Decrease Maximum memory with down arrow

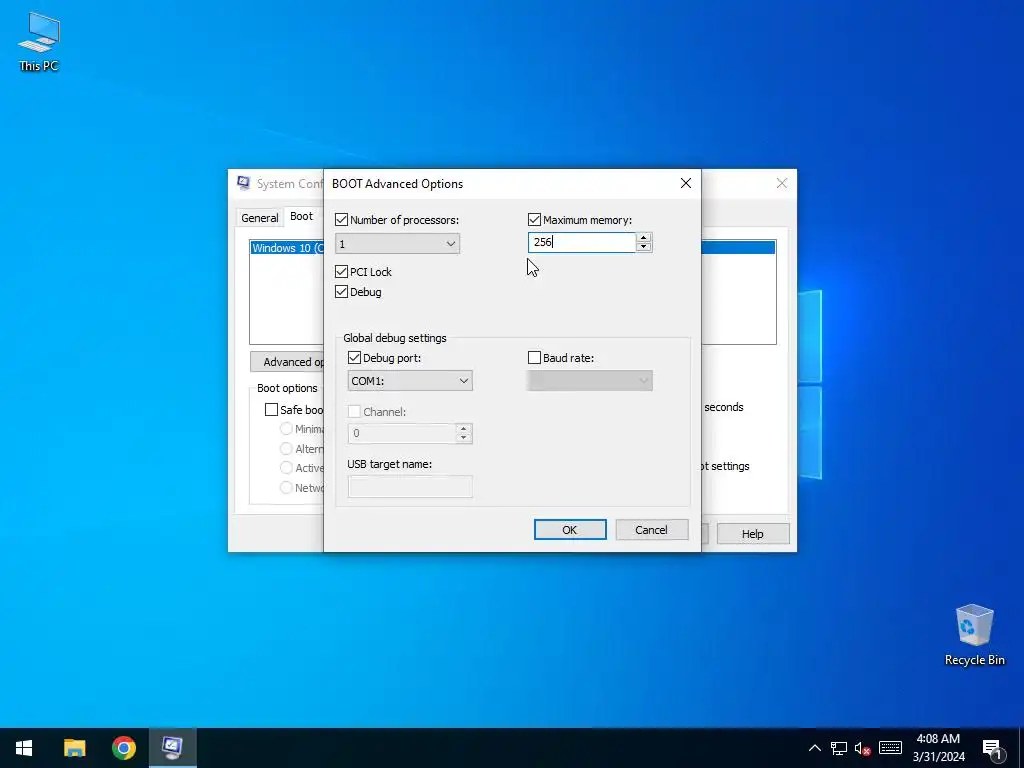click(x=644, y=247)
